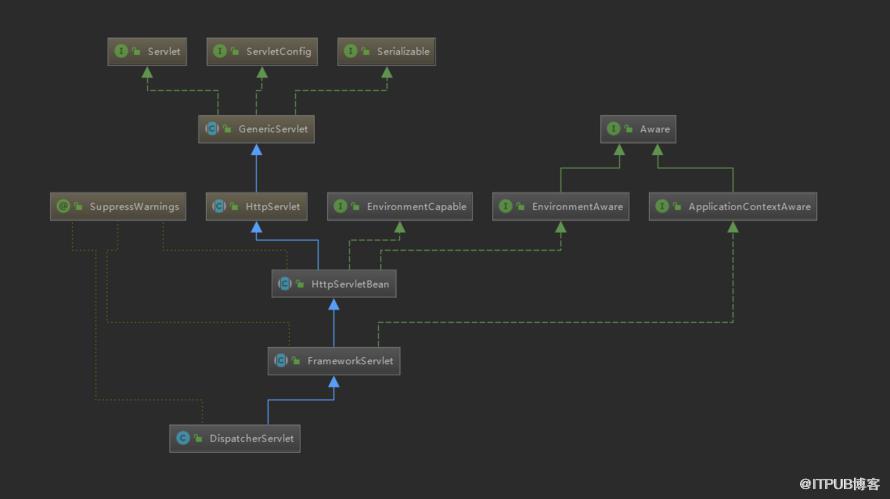This screenshot has height=499, width=890.
Task: Click the interface icon on EnvironmentAware node
Action: coord(506,207)
